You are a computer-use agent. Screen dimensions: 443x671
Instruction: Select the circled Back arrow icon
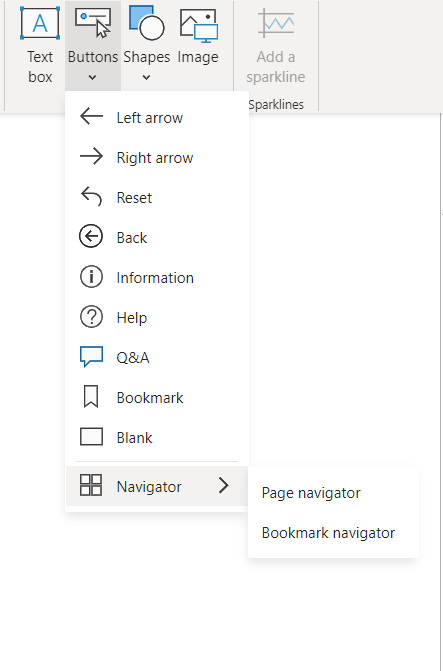91,236
